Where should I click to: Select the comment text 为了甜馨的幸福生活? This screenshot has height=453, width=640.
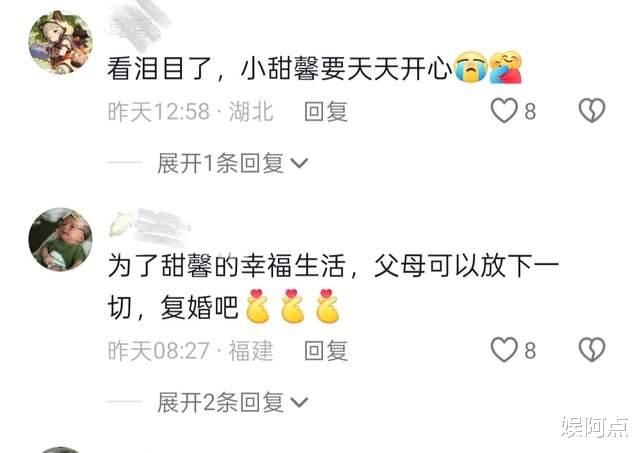pyautogui.click(x=227, y=266)
